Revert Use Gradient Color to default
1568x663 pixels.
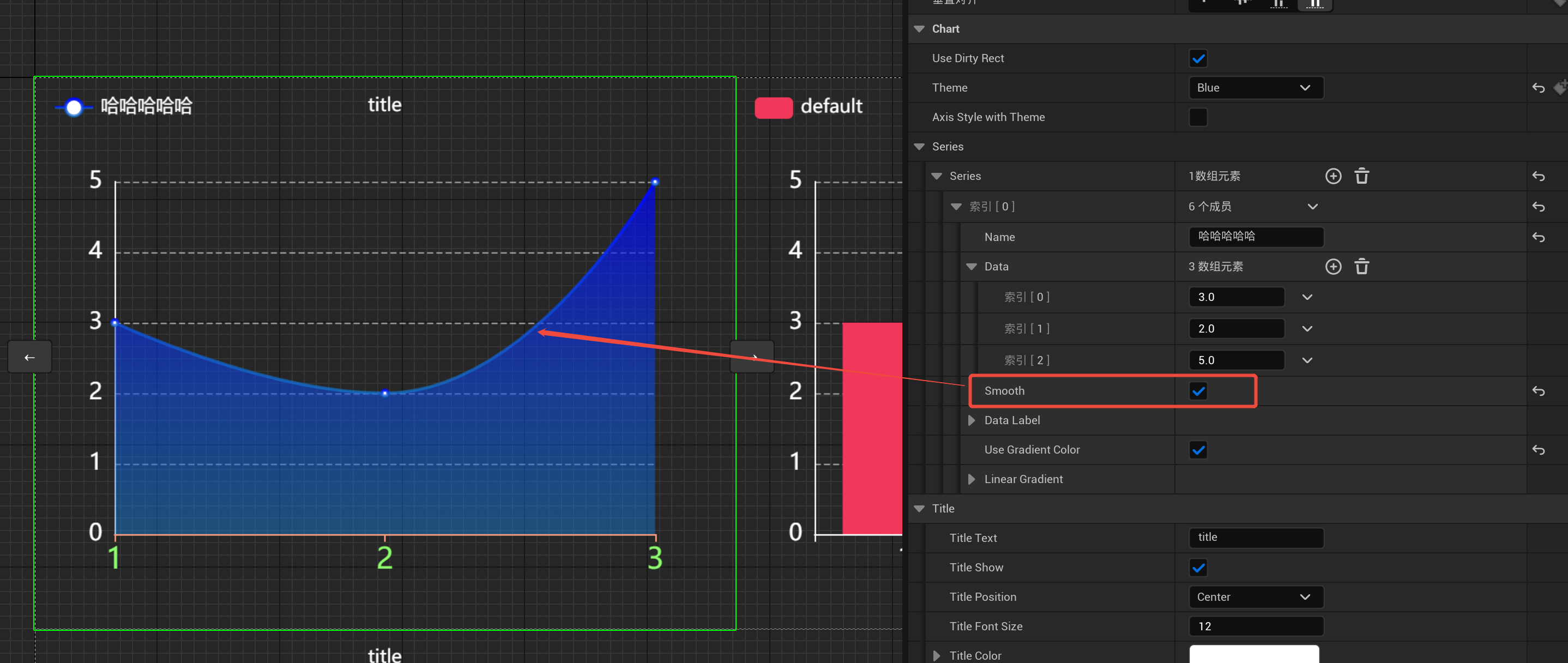[x=1539, y=450]
